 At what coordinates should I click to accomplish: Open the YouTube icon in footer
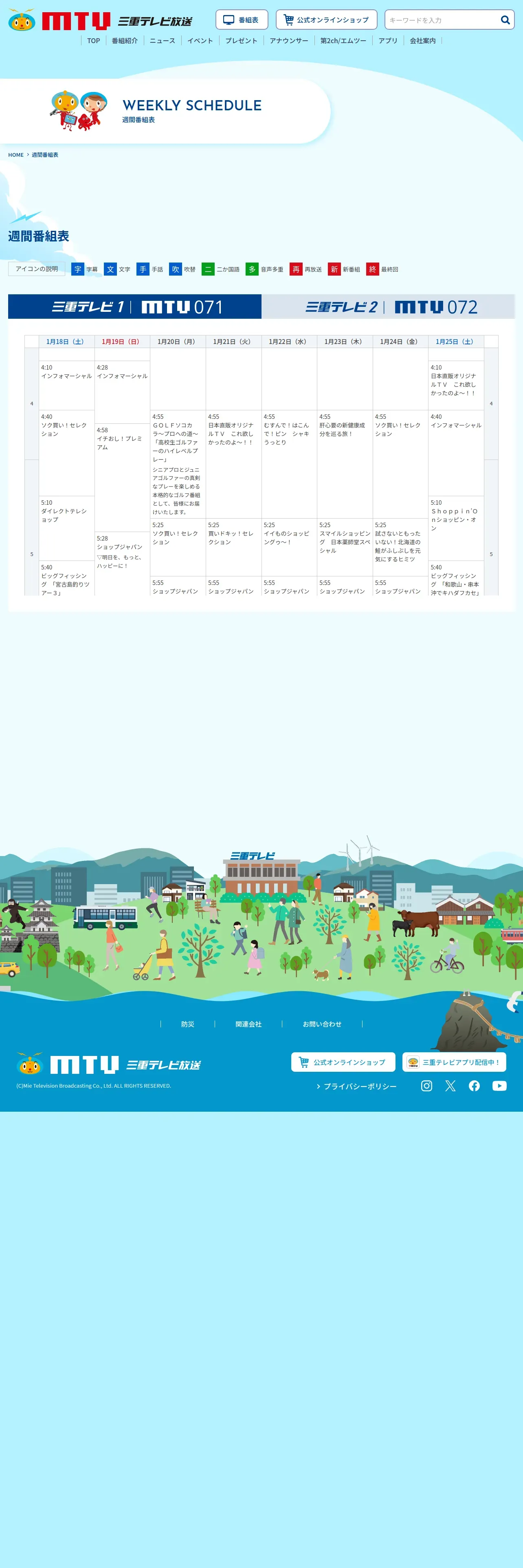[x=499, y=1086]
